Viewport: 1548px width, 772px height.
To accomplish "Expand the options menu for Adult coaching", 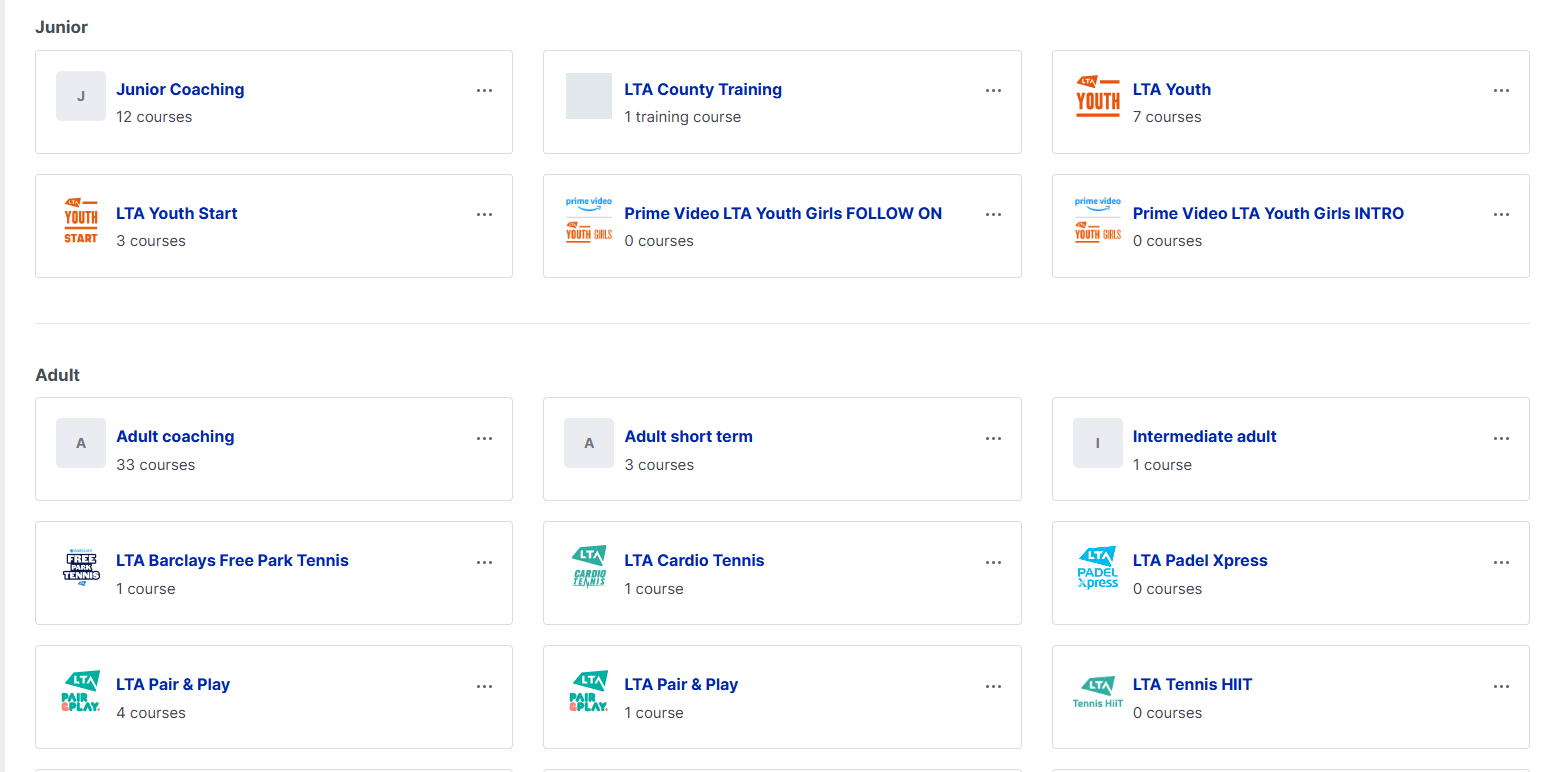I will tap(484, 438).
